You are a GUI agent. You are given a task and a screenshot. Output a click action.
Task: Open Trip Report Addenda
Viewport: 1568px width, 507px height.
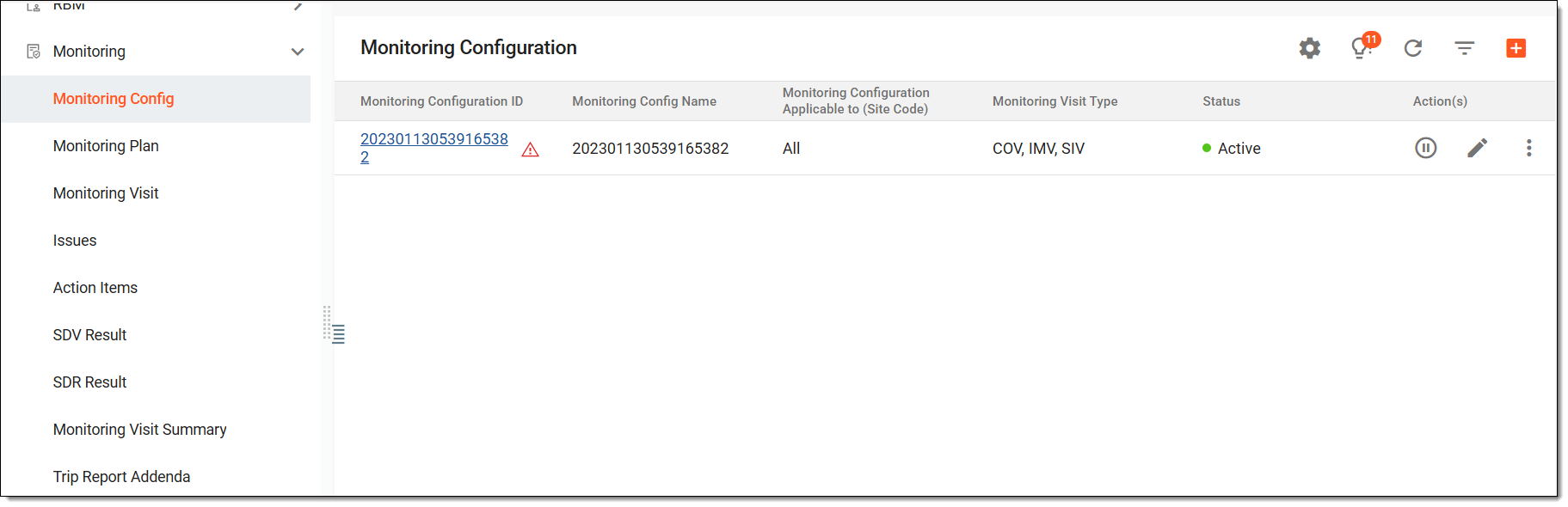(121, 477)
